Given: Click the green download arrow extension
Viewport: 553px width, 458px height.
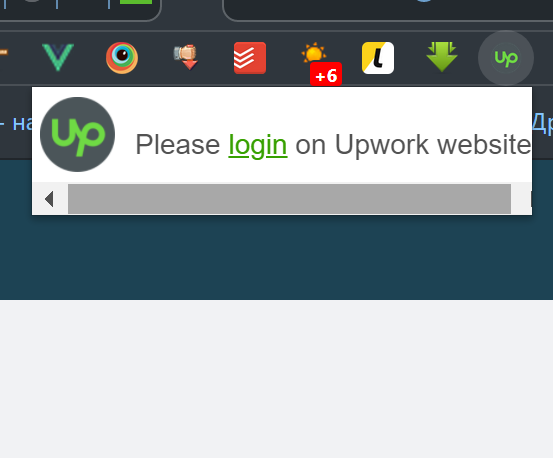Looking at the screenshot, I should point(442,57).
